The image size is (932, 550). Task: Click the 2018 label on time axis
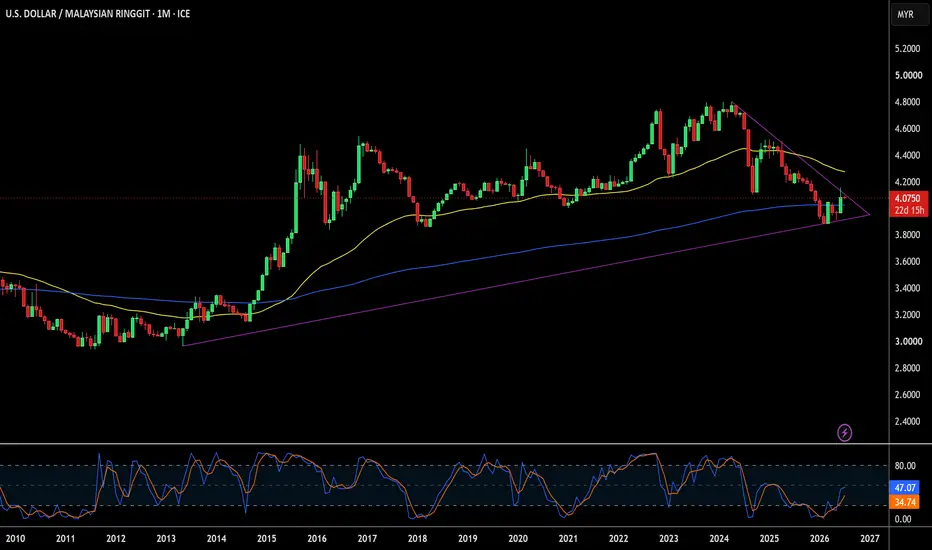[x=417, y=539]
